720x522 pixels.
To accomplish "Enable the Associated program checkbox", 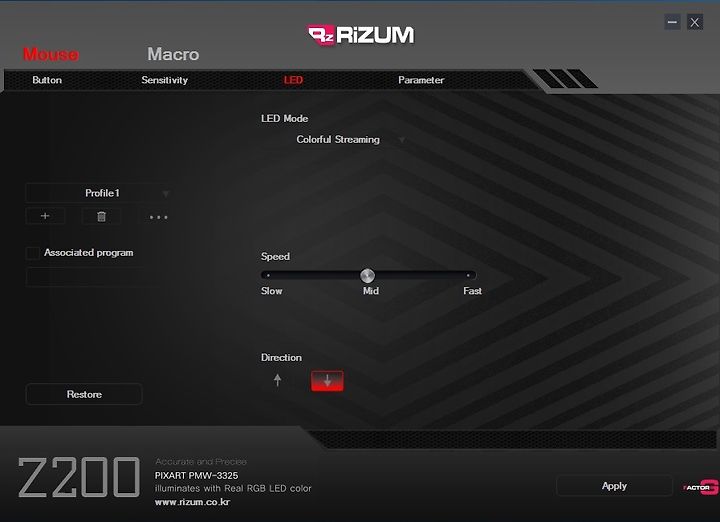I will click(x=33, y=253).
